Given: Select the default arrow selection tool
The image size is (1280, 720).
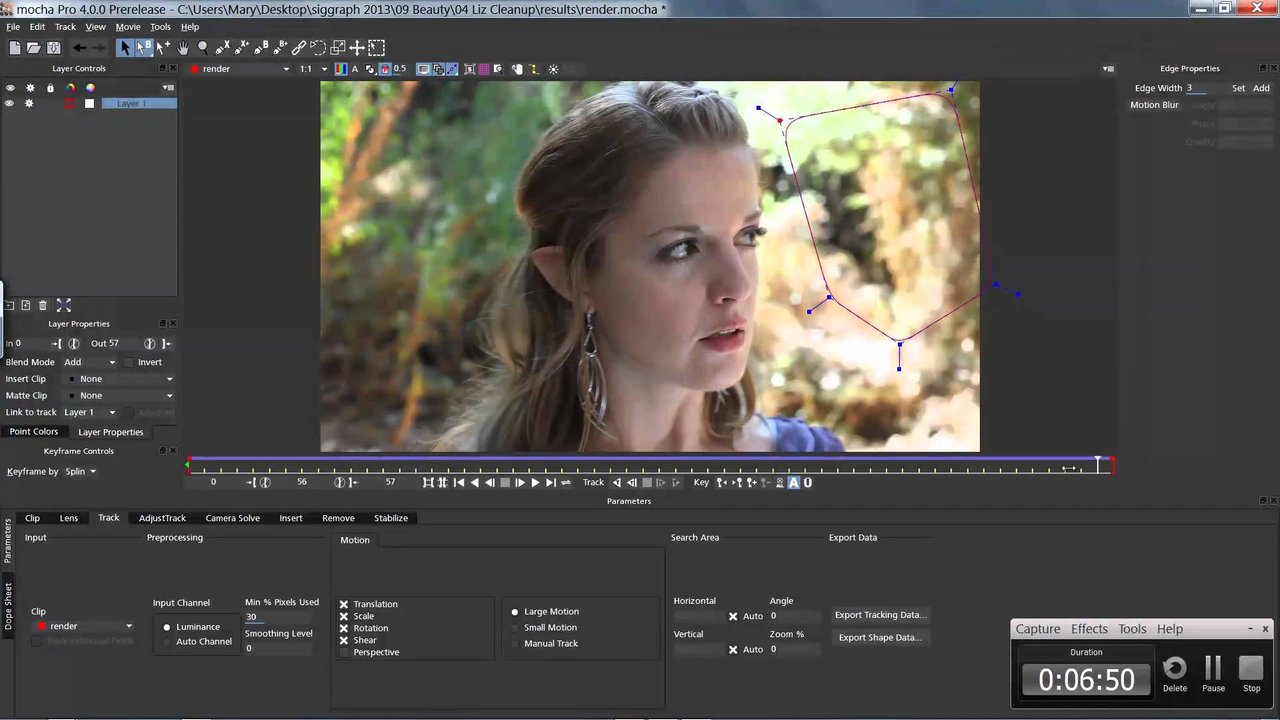Looking at the screenshot, I should 125,47.
